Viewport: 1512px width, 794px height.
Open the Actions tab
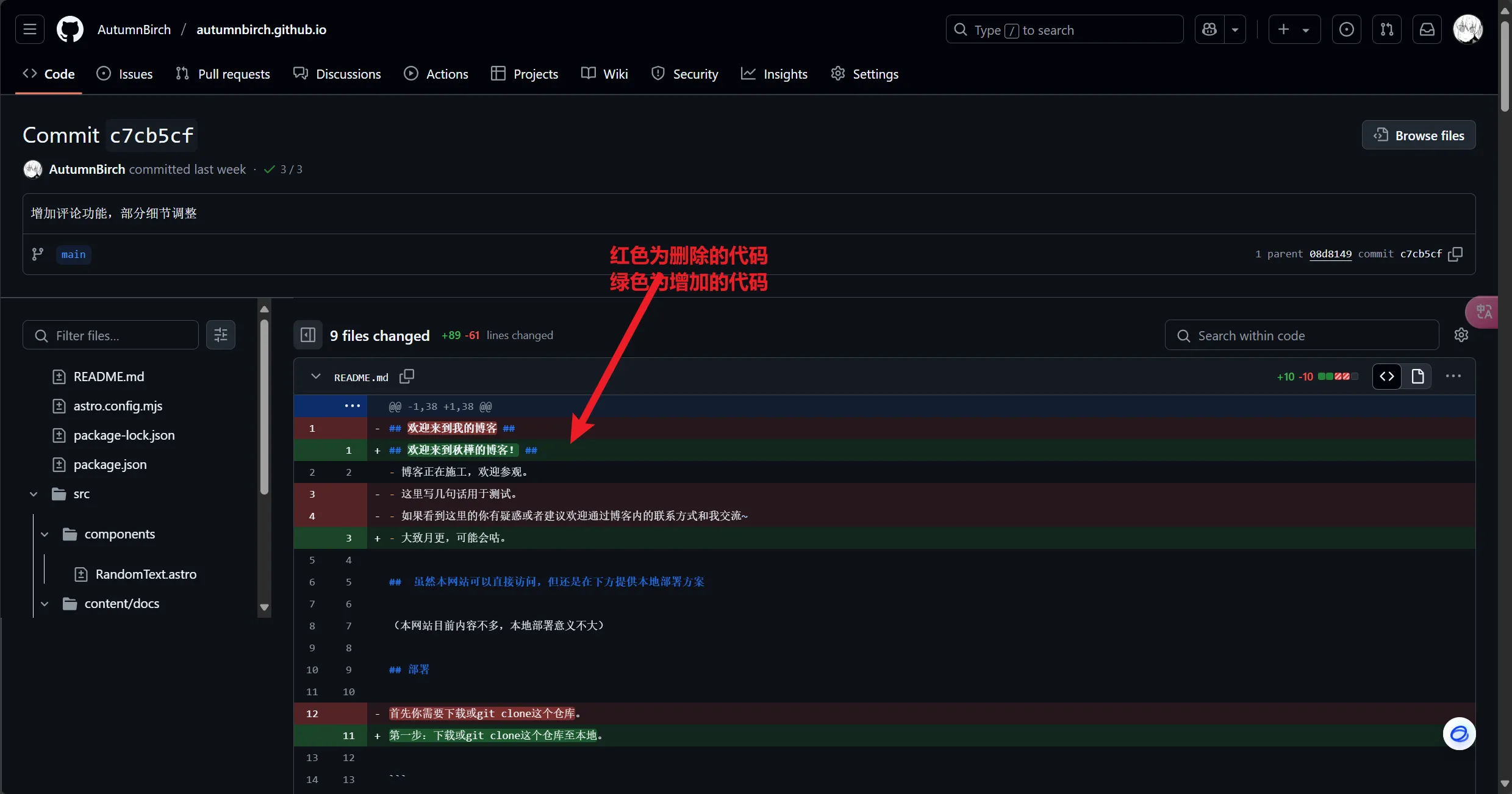pos(436,74)
